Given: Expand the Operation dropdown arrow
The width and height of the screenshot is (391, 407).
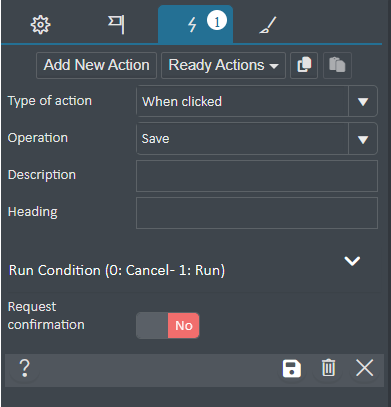Looking at the screenshot, I should 363,139.
